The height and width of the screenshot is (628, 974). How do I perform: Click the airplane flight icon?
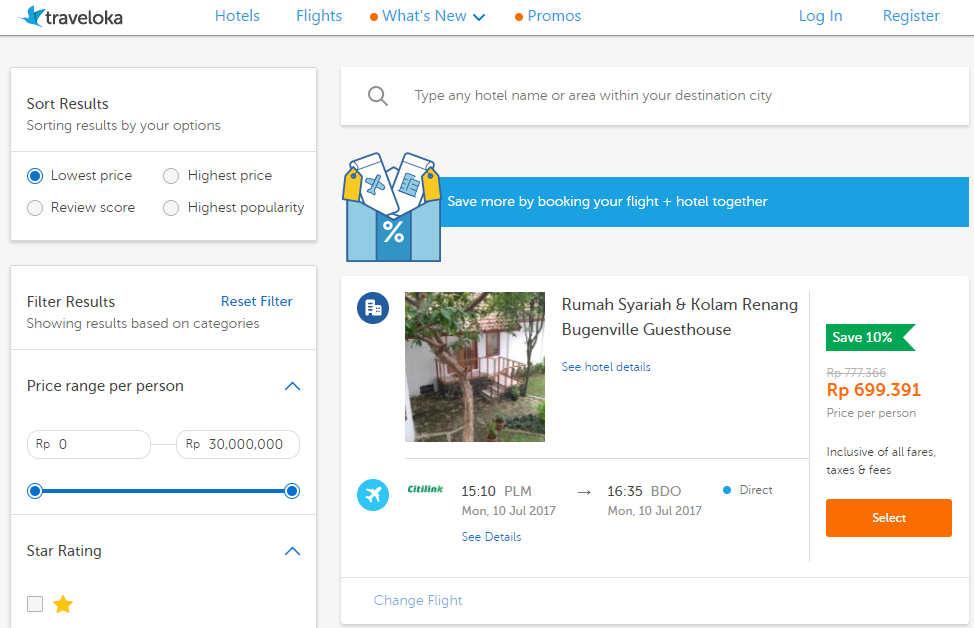tap(373, 494)
